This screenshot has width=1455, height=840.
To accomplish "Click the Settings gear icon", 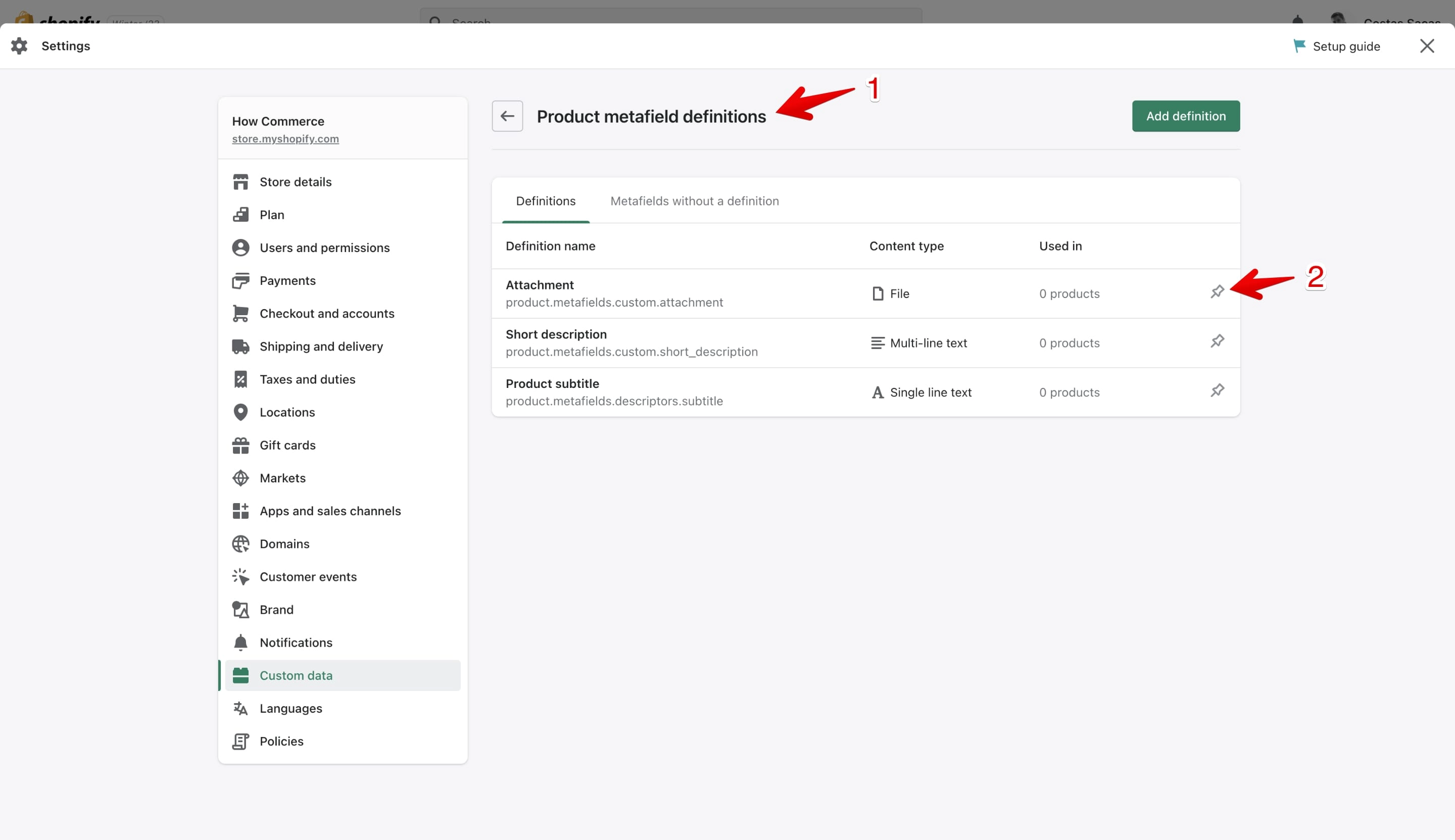I will pos(19,46).
